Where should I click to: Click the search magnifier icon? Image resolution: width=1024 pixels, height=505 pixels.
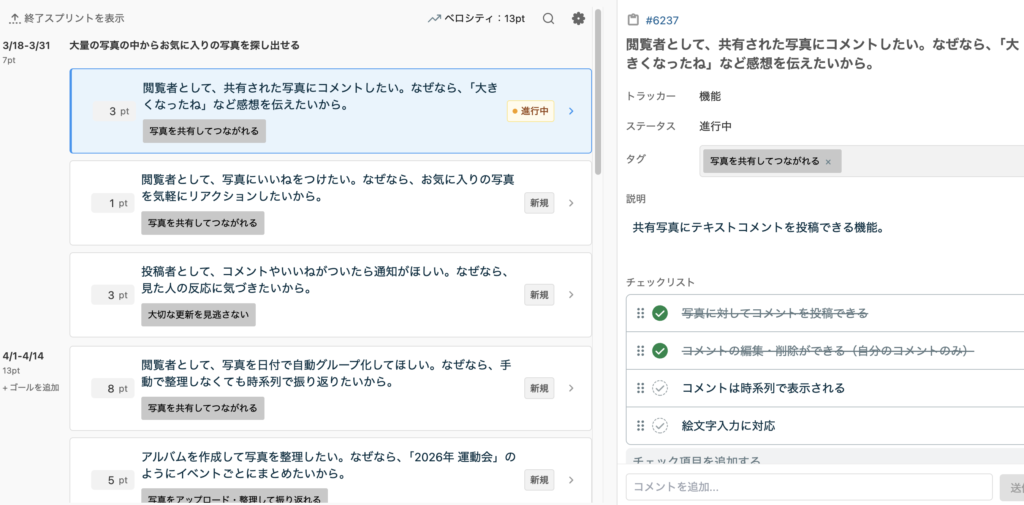(x=548, y=18)
